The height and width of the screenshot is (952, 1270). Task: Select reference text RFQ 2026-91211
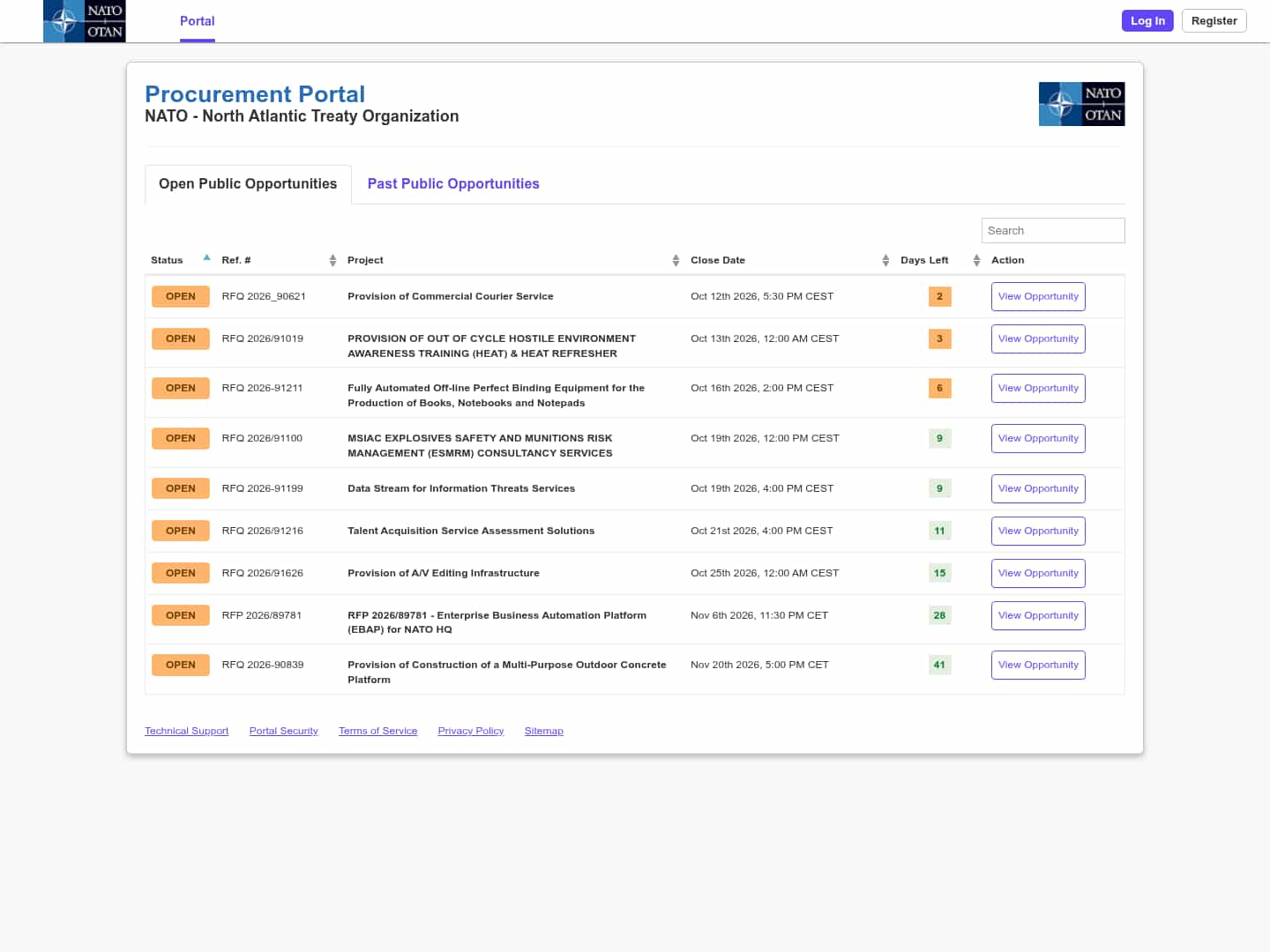(x=262, y=388)
